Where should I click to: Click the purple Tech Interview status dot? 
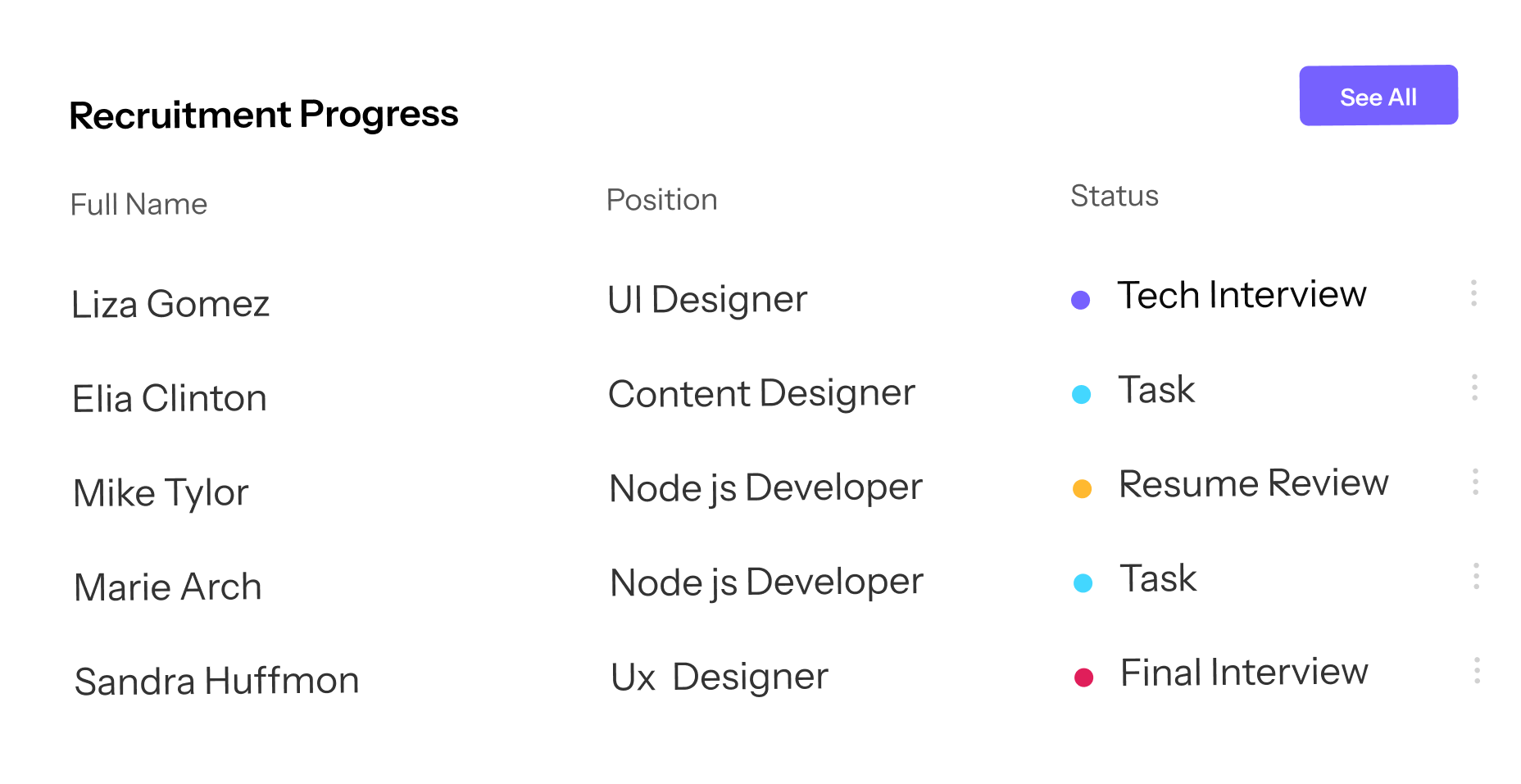[1082, 298]
